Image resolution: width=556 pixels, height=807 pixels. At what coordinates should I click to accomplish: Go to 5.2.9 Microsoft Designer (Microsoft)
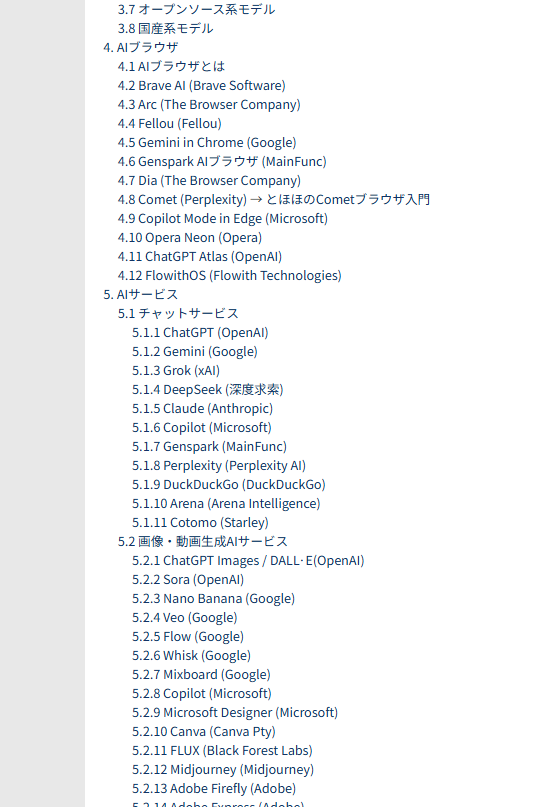tap(235, 714)
